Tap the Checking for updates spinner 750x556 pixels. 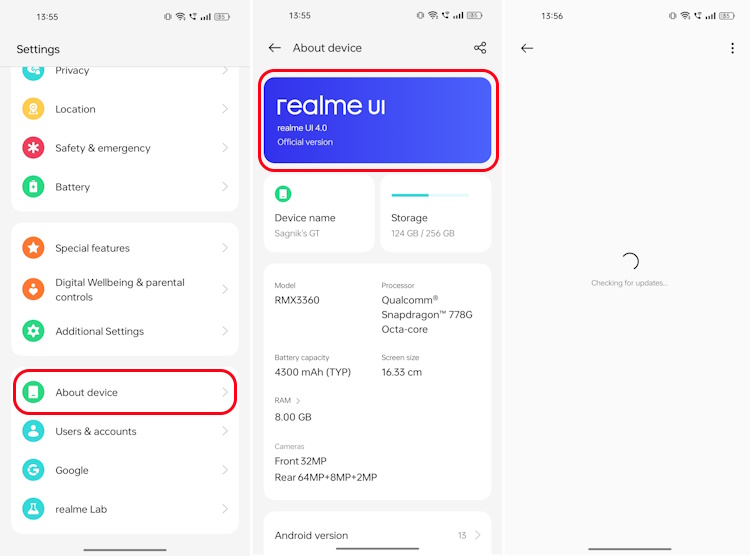click(630, 261)
